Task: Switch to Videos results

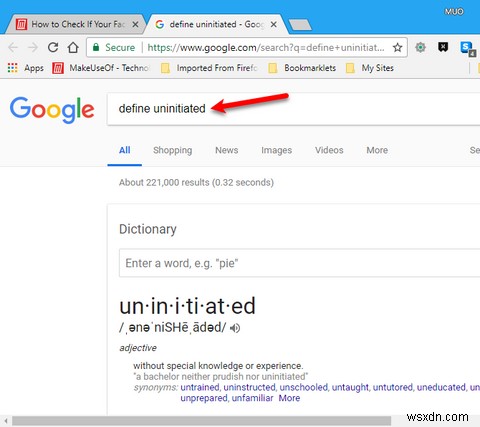Action: [329, 150]
